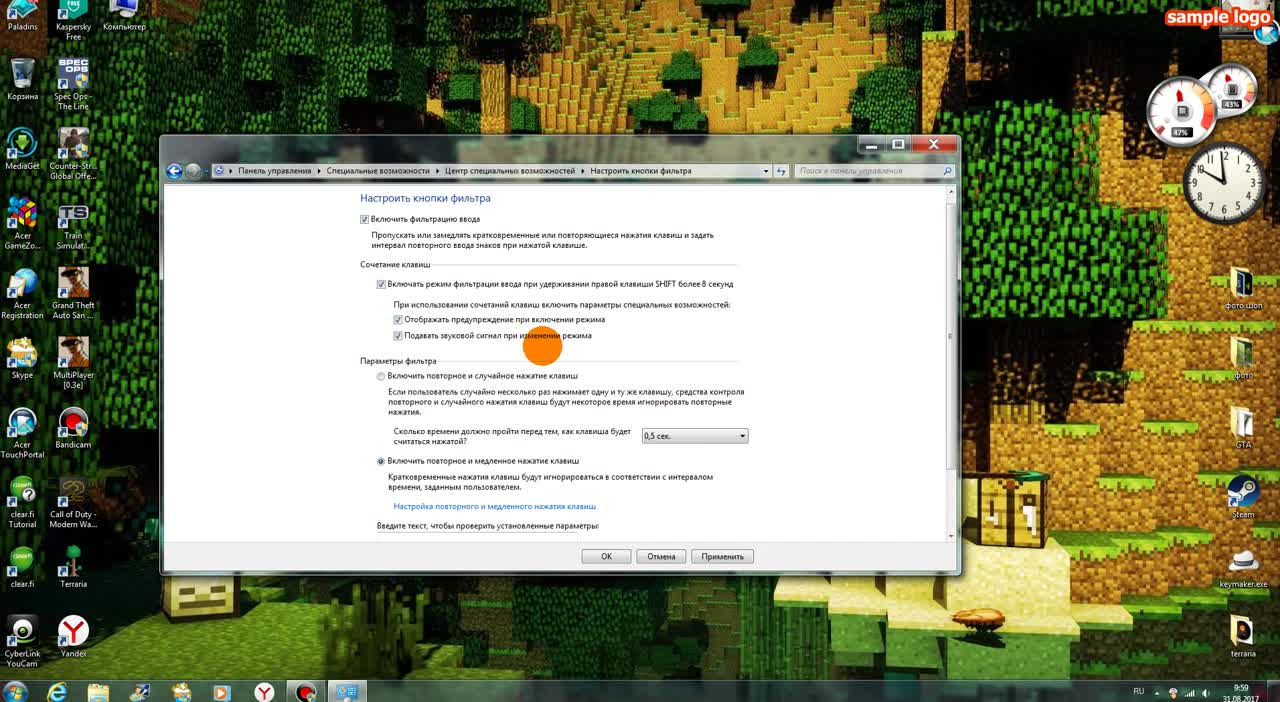Launch Bandicam desktop shortcut
The image size is (1280, 702).
coord(73,428)
